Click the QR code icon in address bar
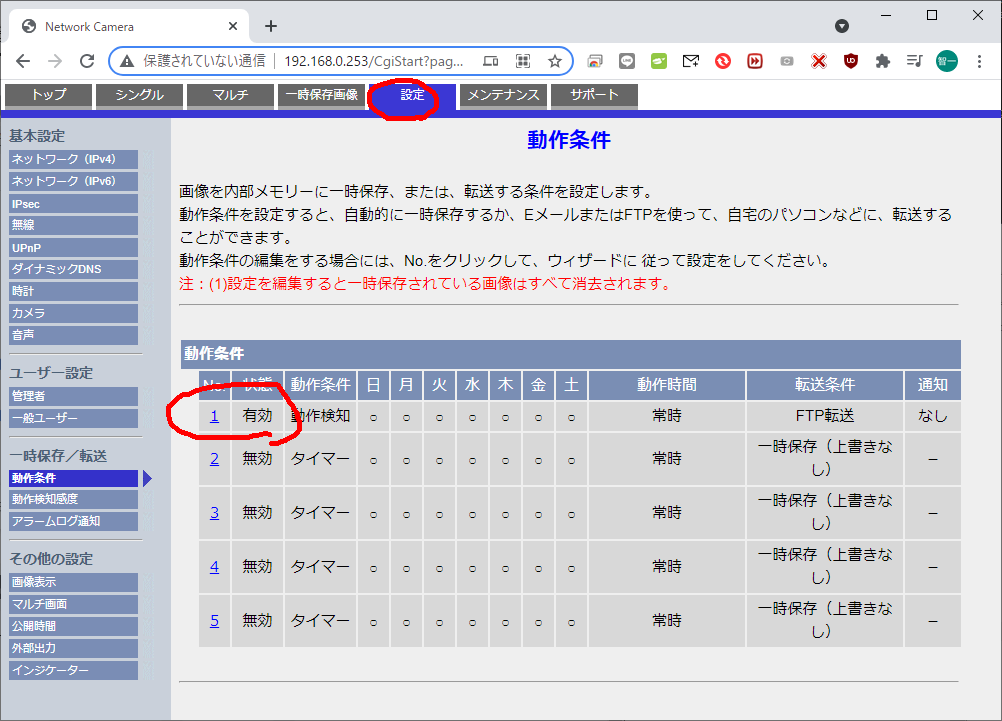 coord(522,61)
